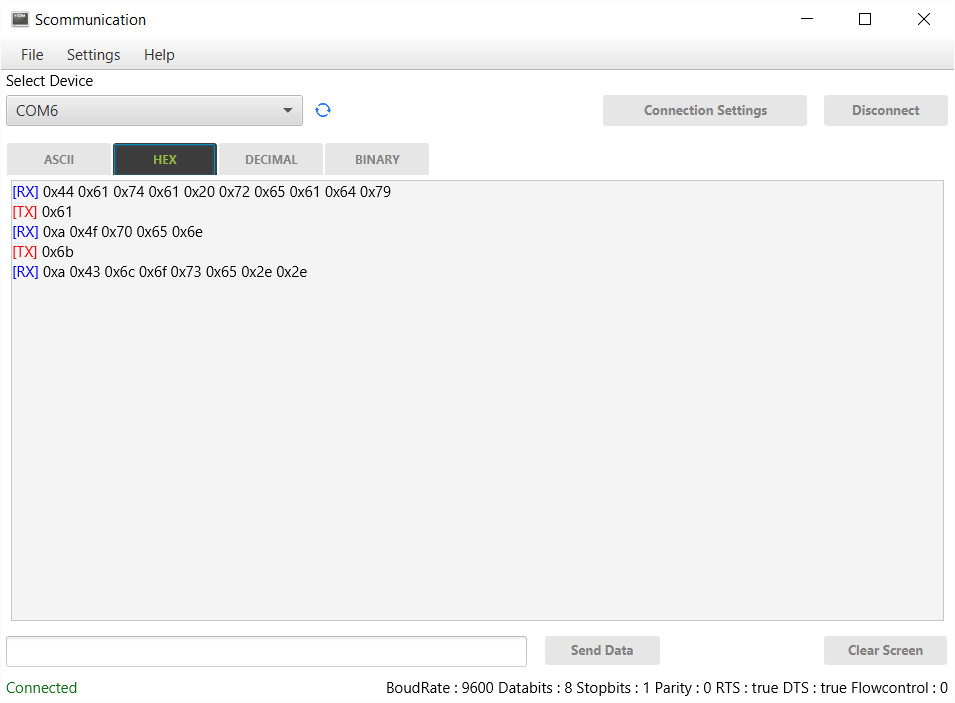Switch to the ASCII tab
This screenshot has width=955, height=703.
tap(59, 159)
